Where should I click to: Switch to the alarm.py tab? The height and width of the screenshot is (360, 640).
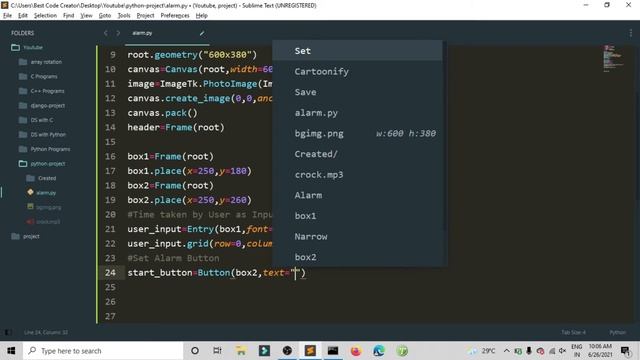point(142,33)
